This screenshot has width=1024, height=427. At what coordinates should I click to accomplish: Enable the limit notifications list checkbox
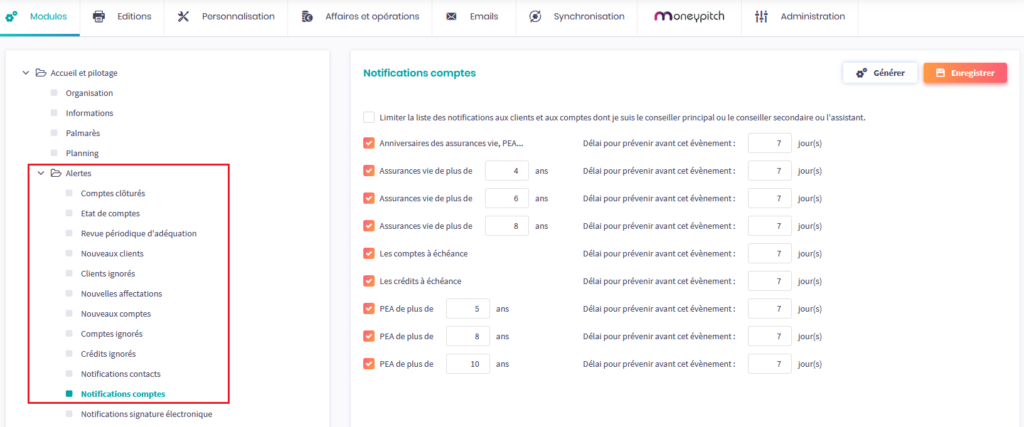[370, 117]
